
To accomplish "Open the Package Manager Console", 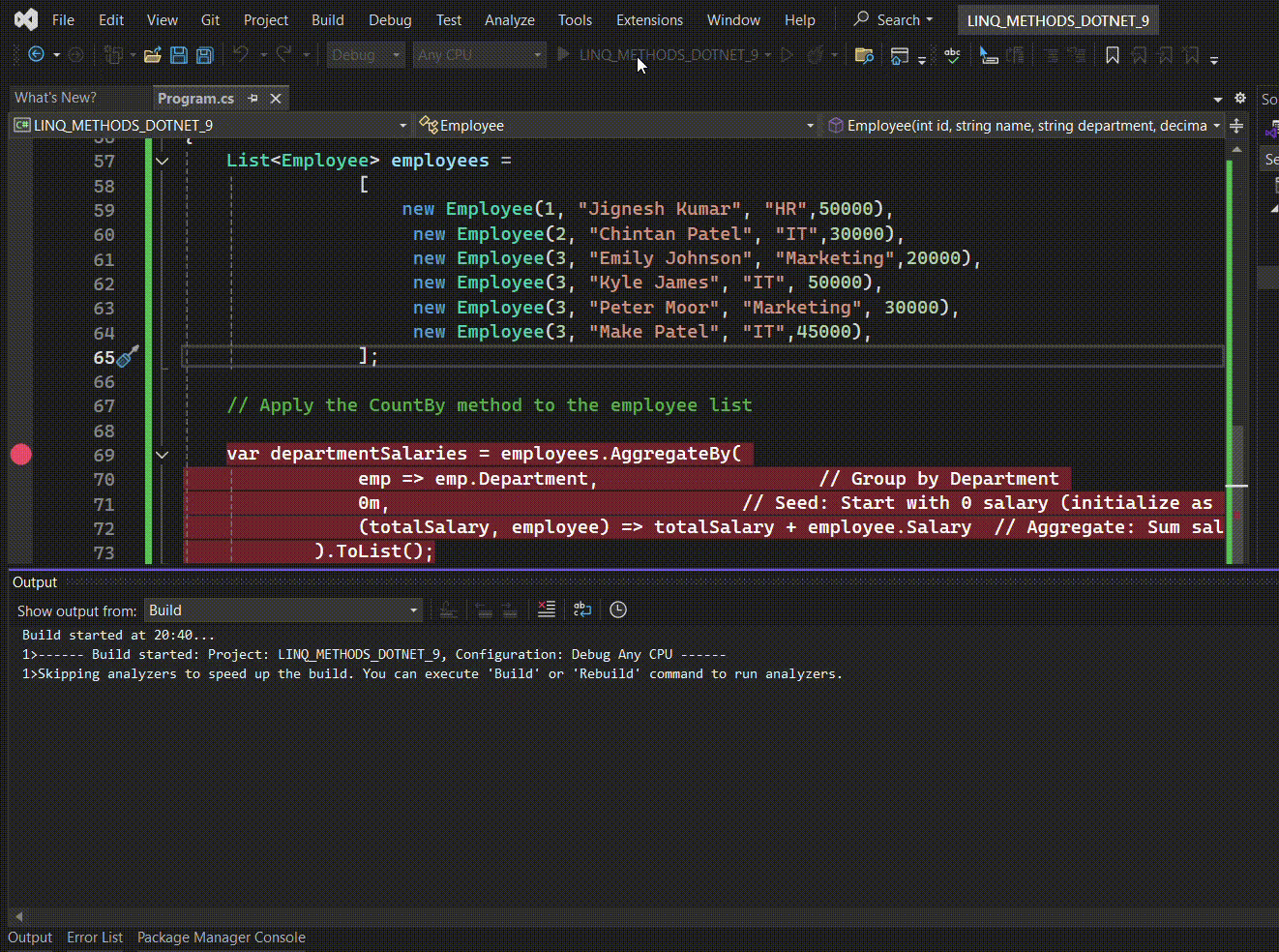I will pos(221,937).
